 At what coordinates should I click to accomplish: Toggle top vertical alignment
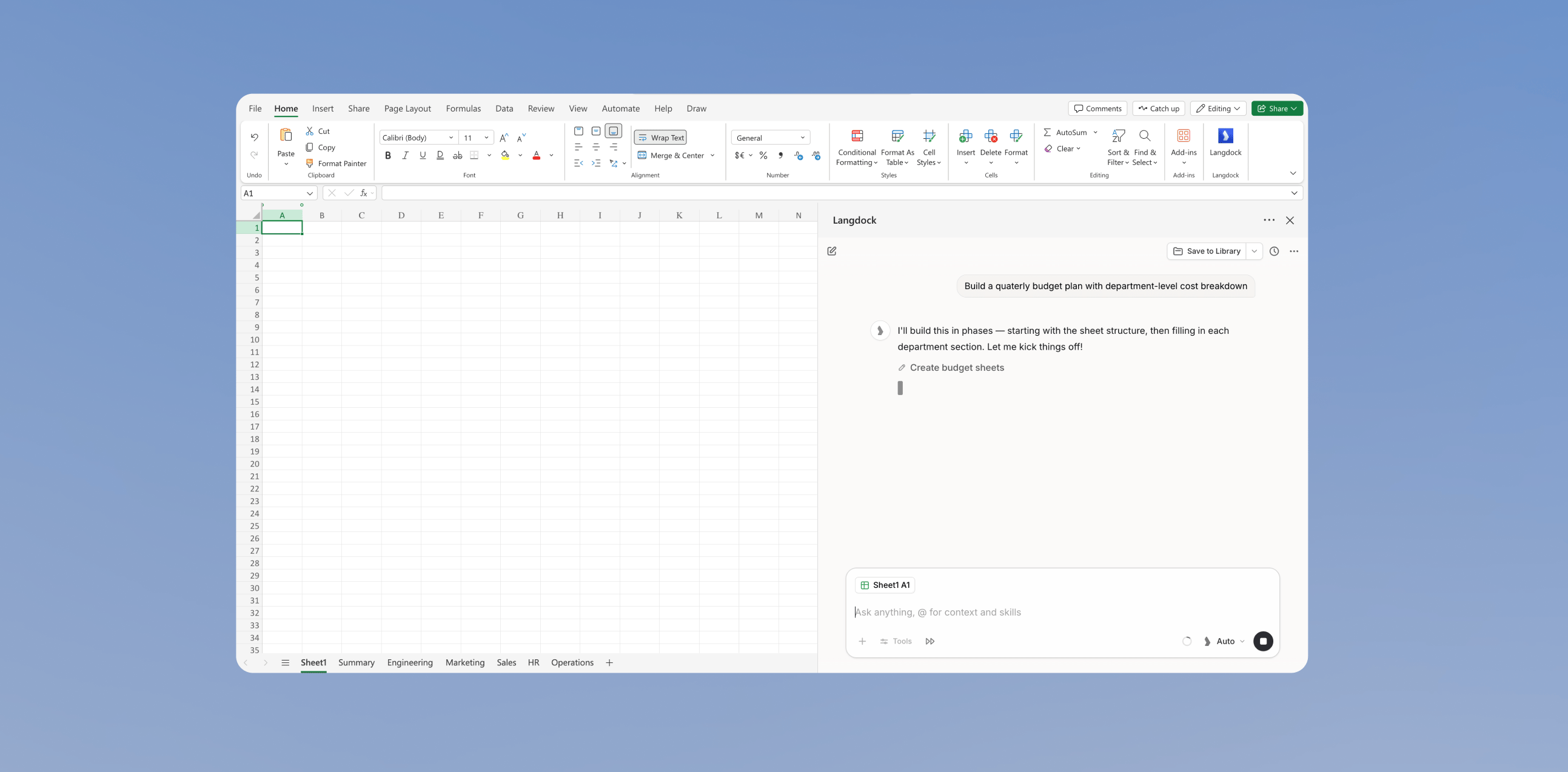[579, 131]
